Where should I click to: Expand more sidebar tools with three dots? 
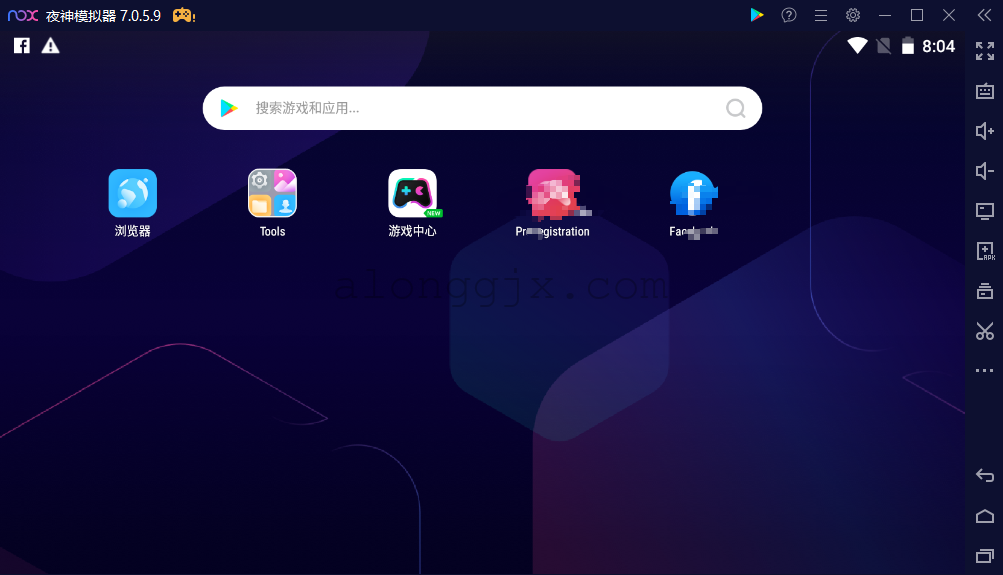(x=985, y=371)
